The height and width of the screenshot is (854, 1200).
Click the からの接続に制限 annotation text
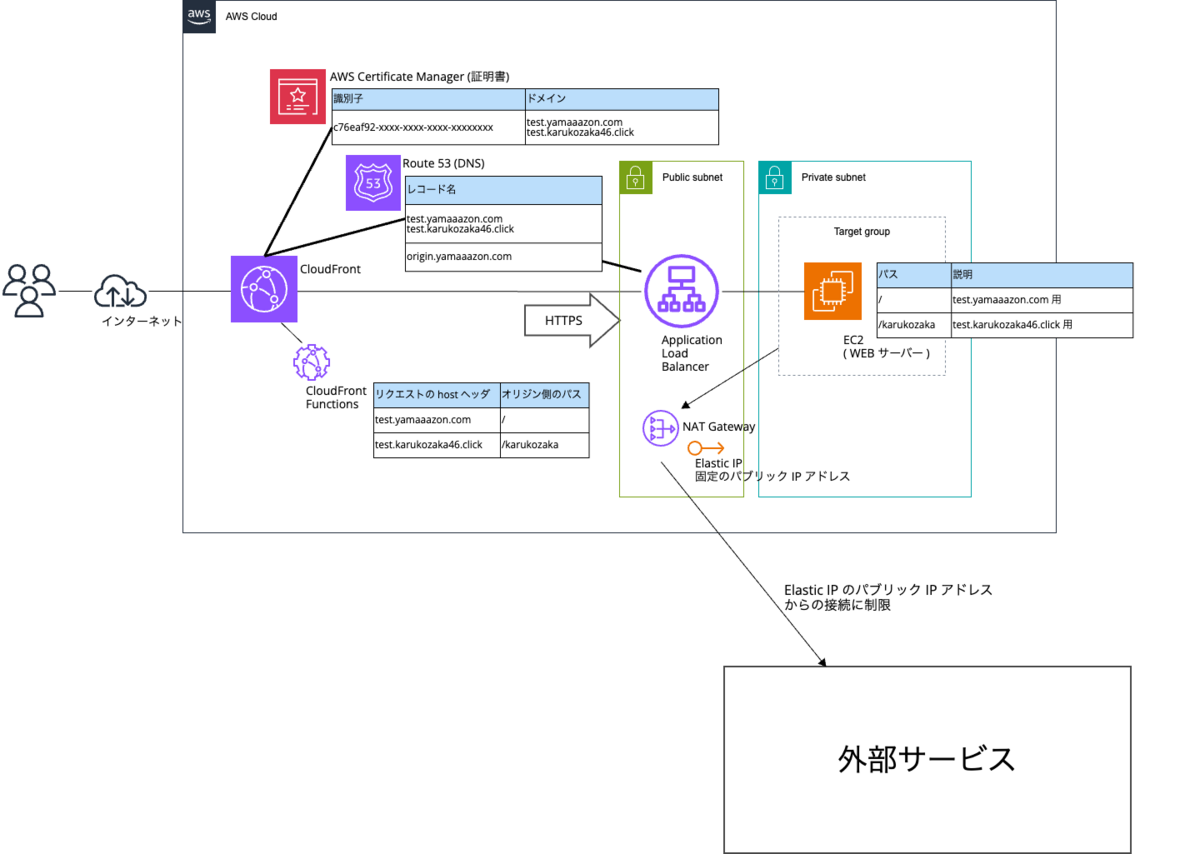(x=837, y=605)
